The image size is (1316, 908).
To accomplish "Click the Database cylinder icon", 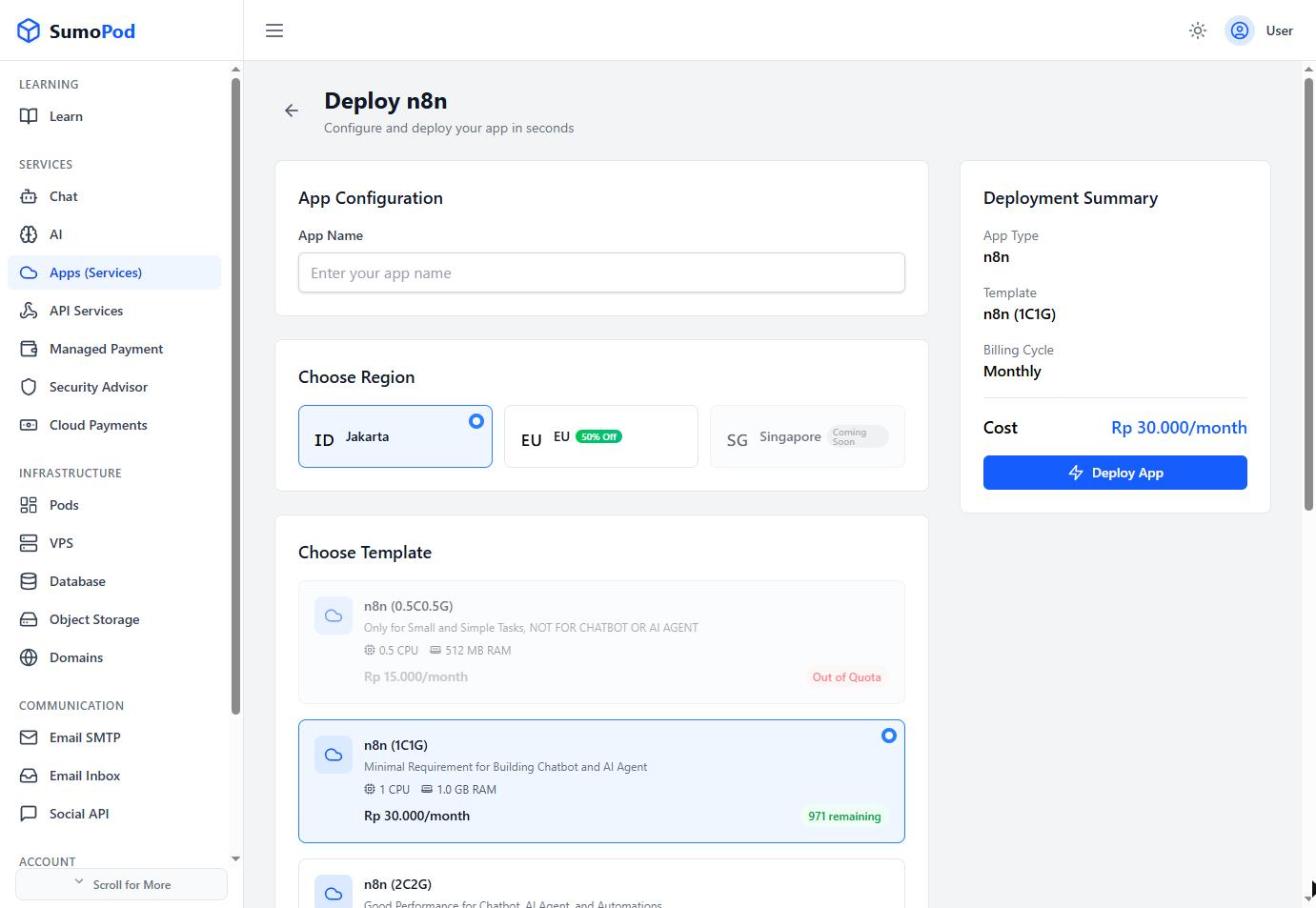I will pos(29,581).
